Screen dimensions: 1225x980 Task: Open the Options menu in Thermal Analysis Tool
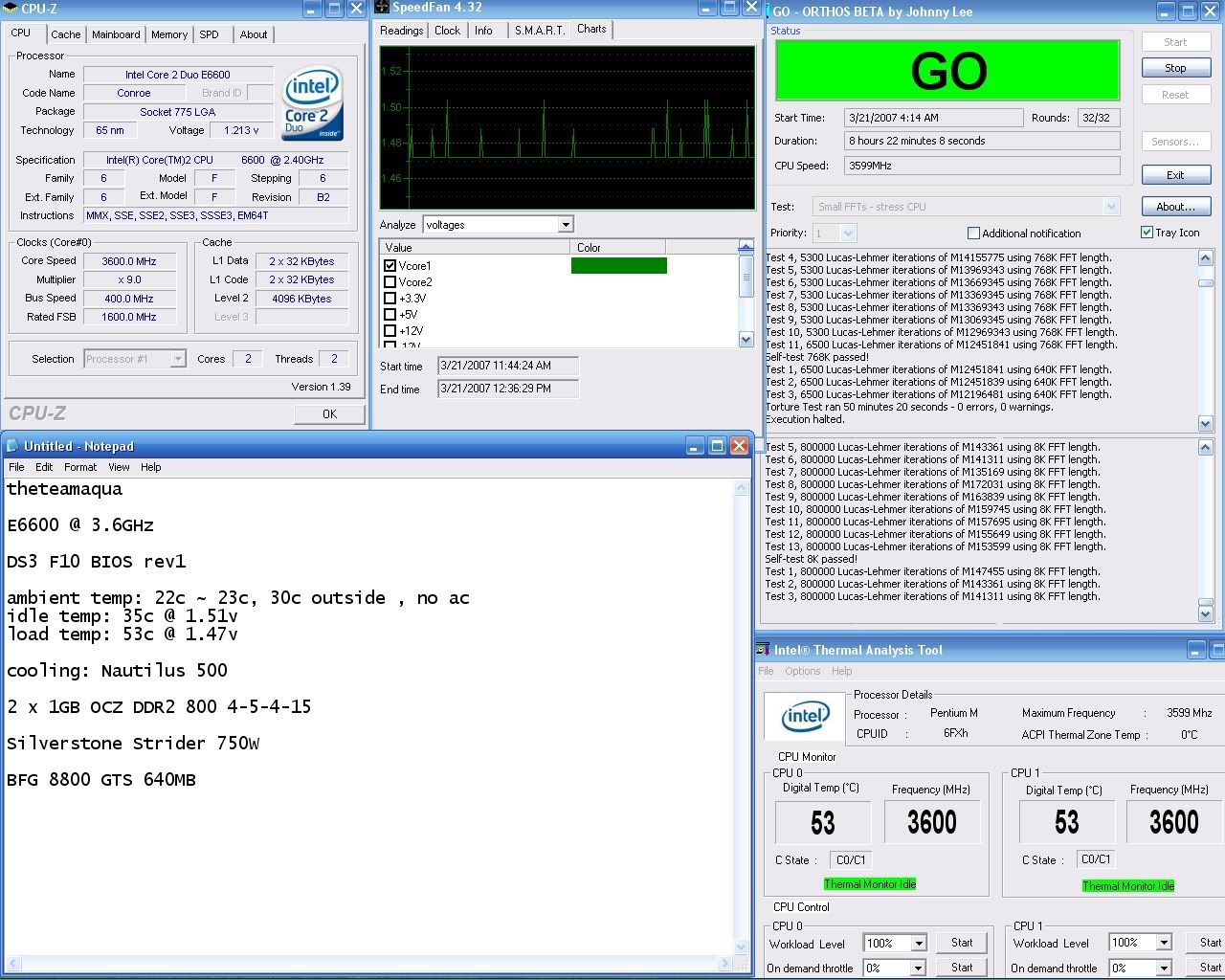(802, 671)
